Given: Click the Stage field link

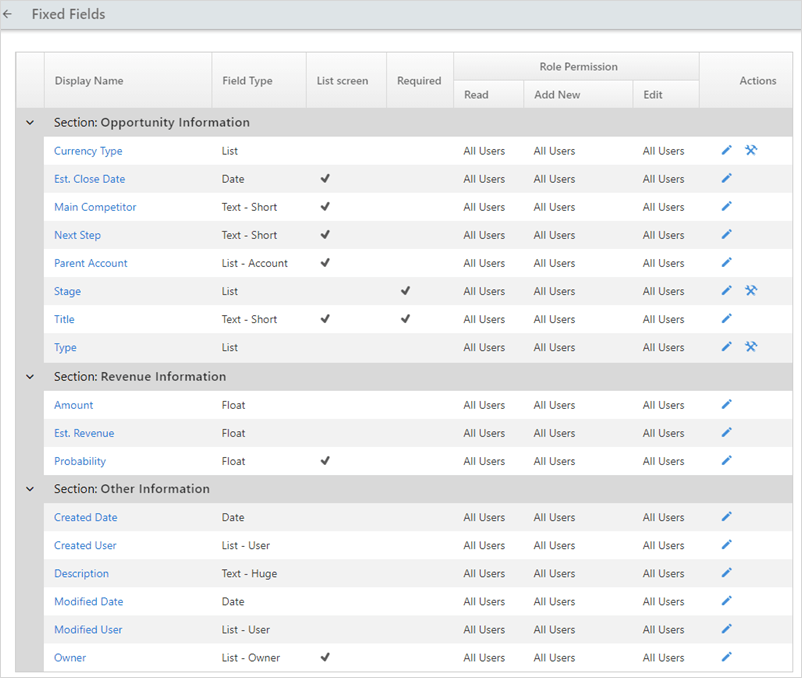Looking at the screenshot, I should (x=68, y=291).
